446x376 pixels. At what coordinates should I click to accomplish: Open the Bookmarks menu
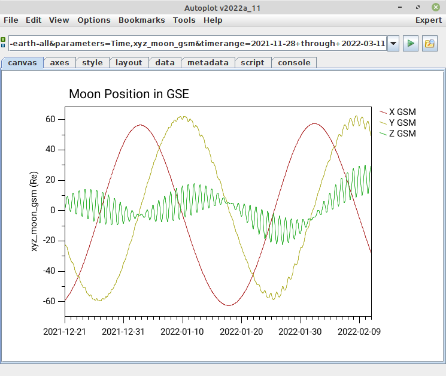(x=142, y=20)
